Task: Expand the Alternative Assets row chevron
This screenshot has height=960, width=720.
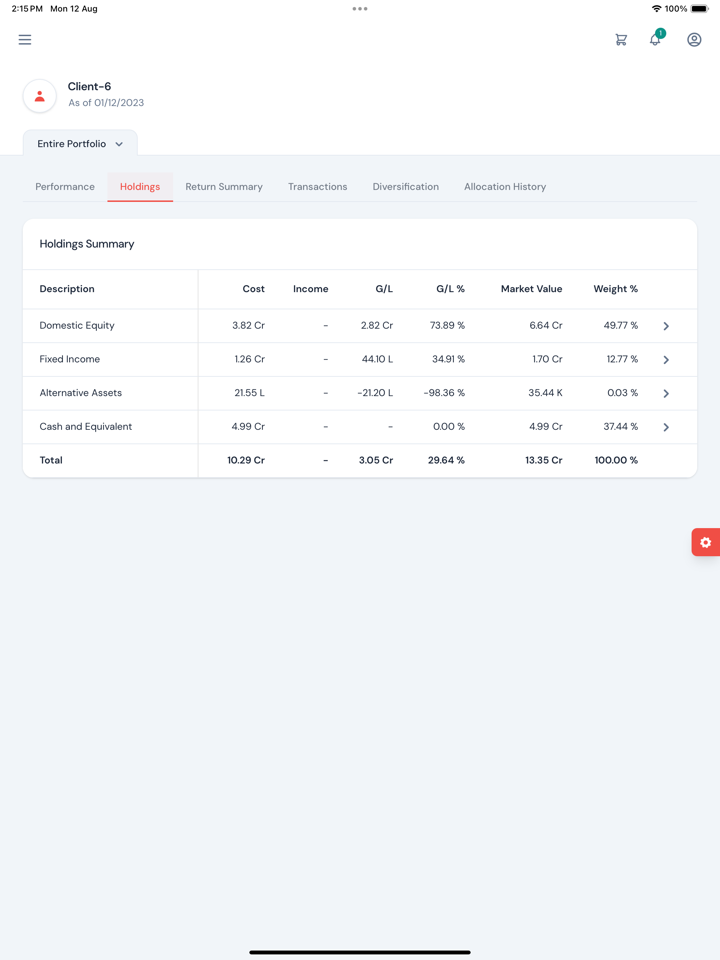Action: click(666, 393)
